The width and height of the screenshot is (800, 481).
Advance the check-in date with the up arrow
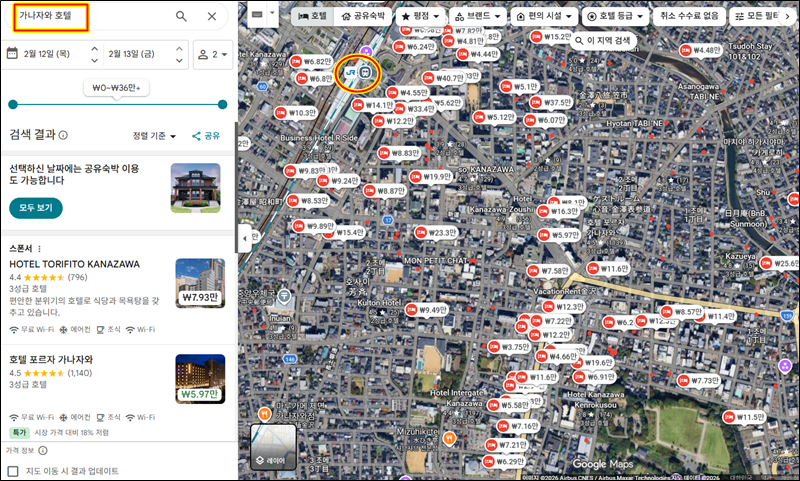pos(94,49)
